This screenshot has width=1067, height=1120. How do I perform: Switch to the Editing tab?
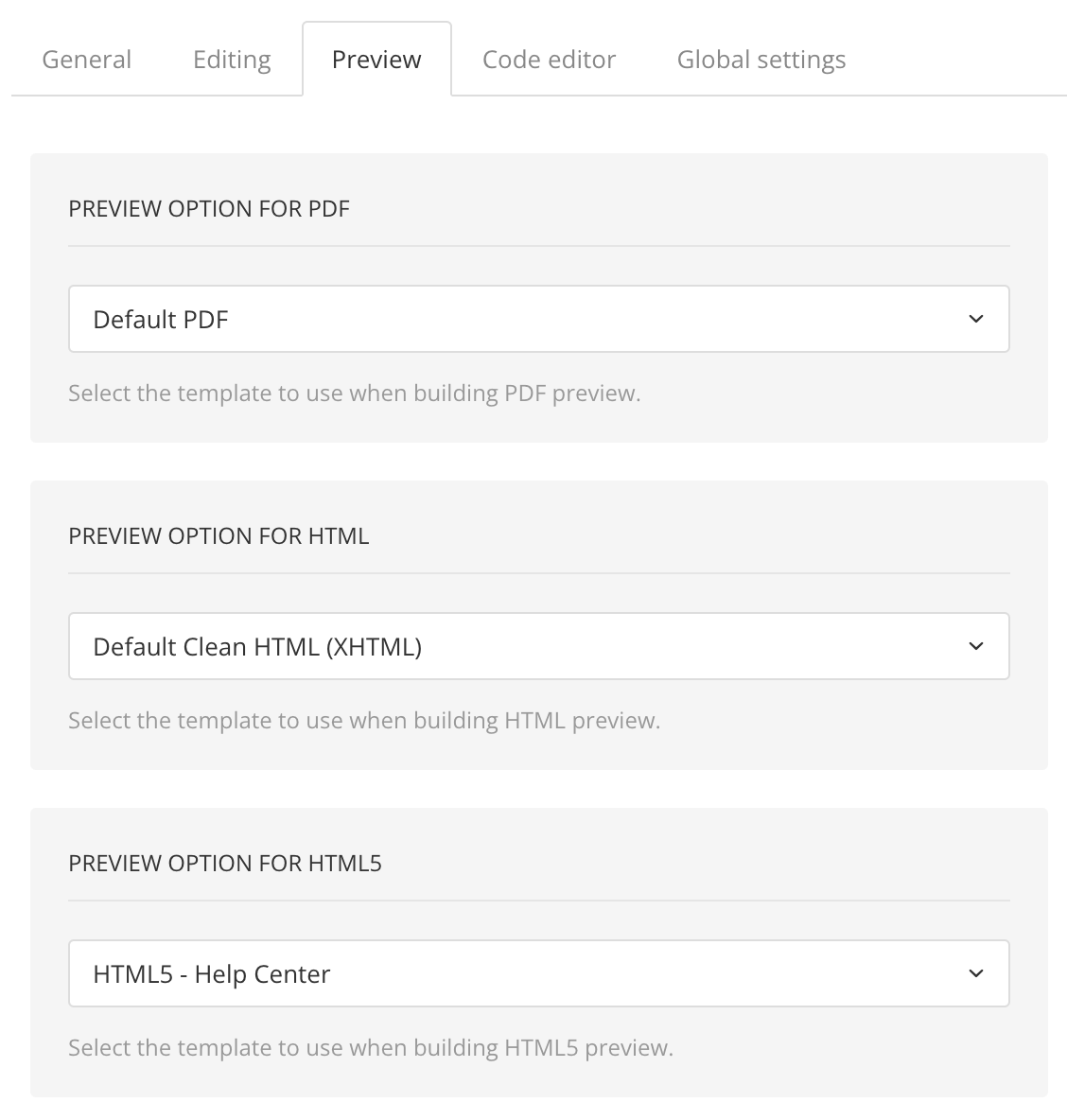pos(230,59)
